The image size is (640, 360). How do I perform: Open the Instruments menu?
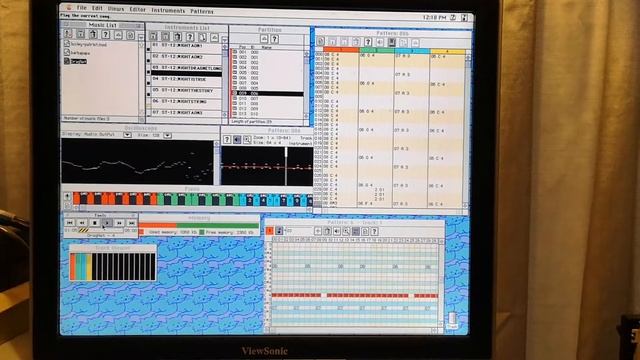pyautogui.click(x=168, y=10)
